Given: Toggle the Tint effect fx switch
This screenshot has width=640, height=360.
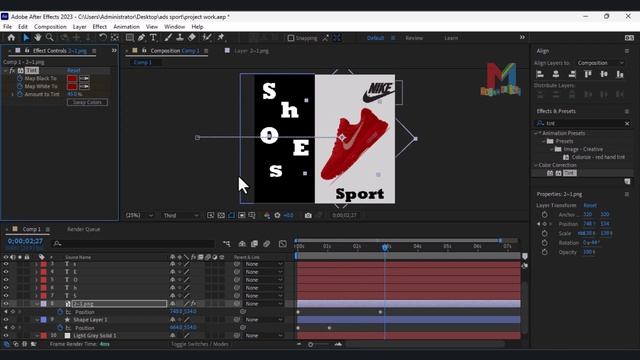Looking at the screenshot, I should [12, 70].
